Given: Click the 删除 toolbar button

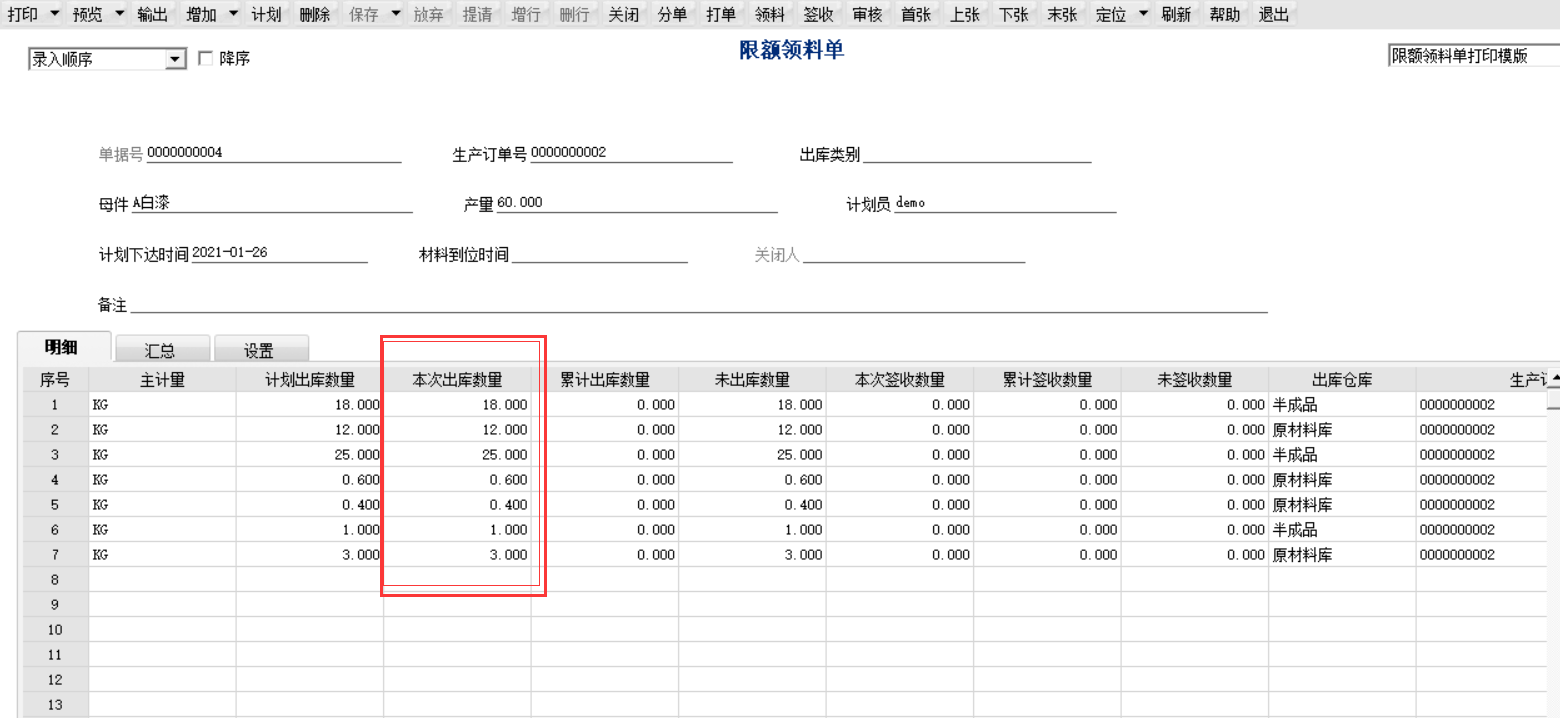Looking at the screenshot, I should 315,15.
